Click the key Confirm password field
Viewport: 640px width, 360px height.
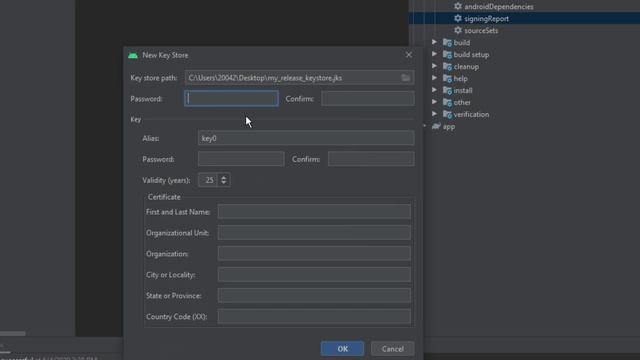371,159
